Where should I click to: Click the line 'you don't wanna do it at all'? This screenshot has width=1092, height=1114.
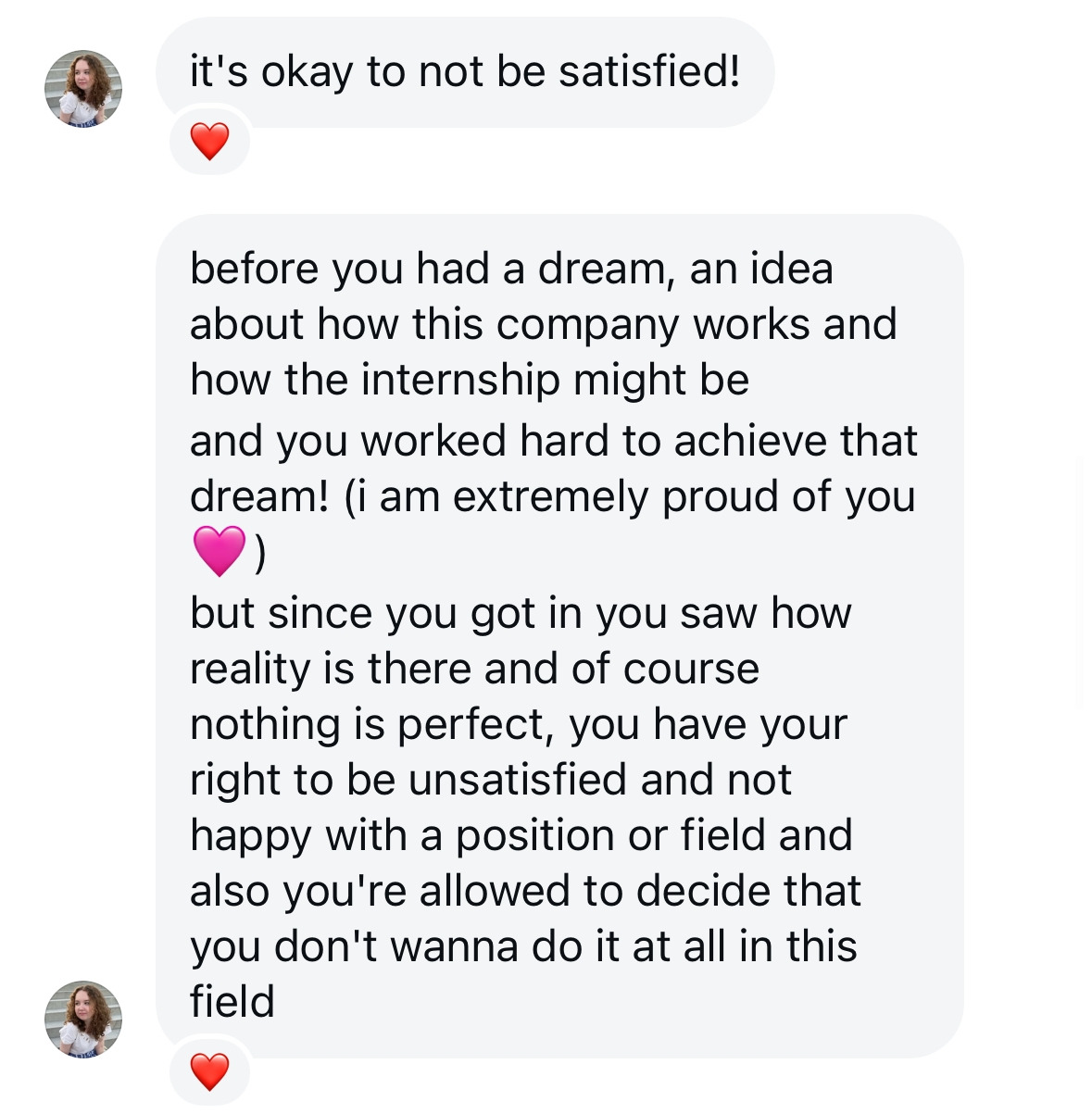point(523,946)
